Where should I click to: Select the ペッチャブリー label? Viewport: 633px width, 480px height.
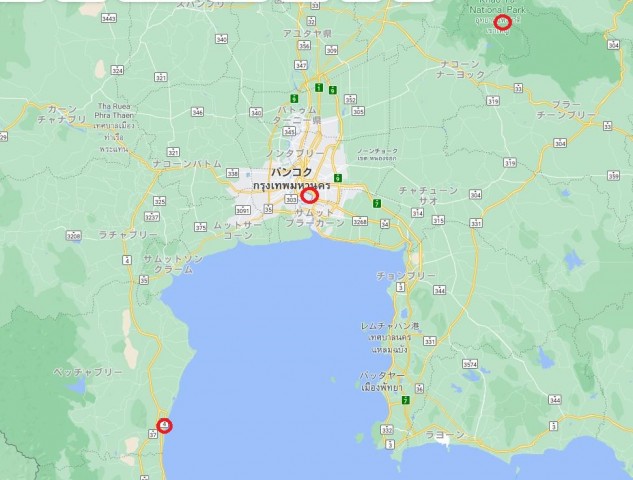pos(88,372)
